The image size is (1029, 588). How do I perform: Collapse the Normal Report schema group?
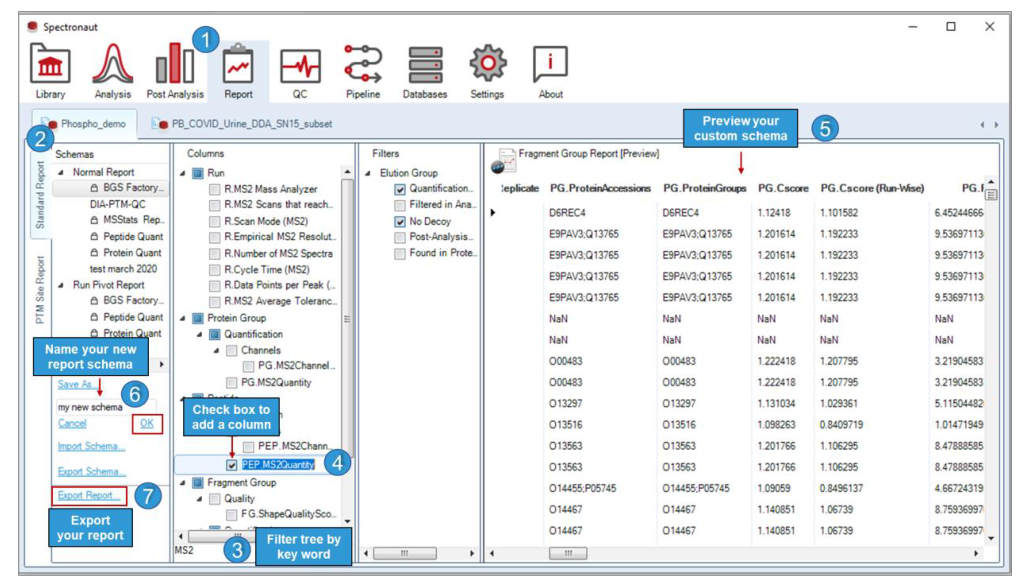[61, 173]
